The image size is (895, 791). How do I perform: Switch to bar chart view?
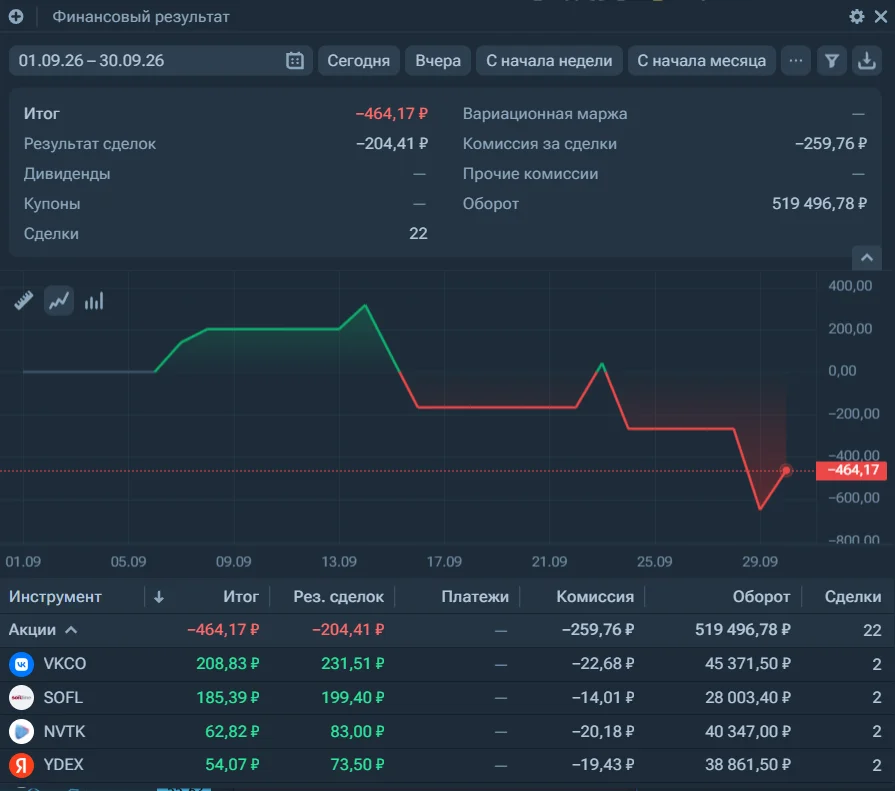point(94,301)
